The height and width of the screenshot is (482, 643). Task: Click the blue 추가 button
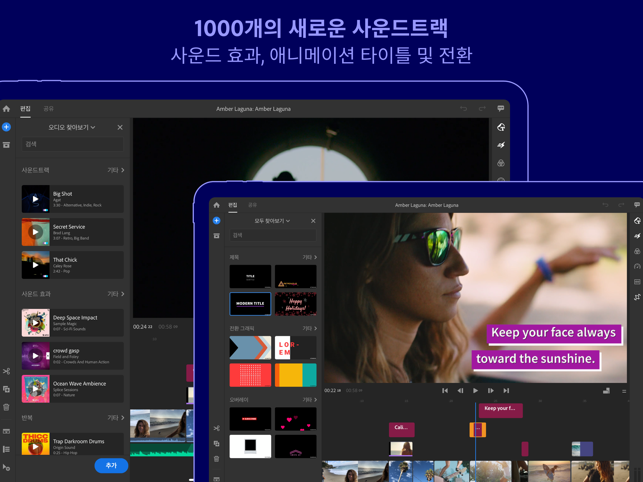111,466
